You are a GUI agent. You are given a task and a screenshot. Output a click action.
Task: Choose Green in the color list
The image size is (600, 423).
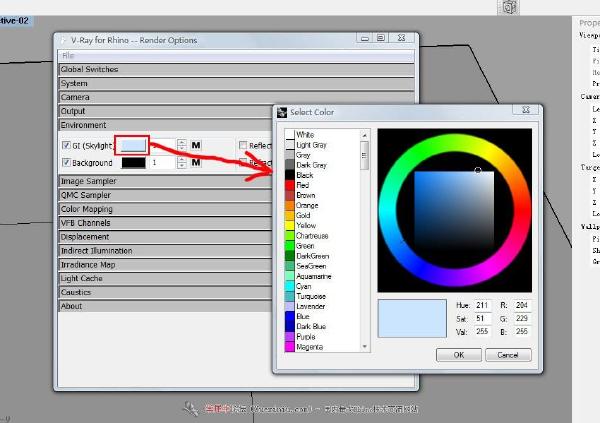(x=305, y=246)
